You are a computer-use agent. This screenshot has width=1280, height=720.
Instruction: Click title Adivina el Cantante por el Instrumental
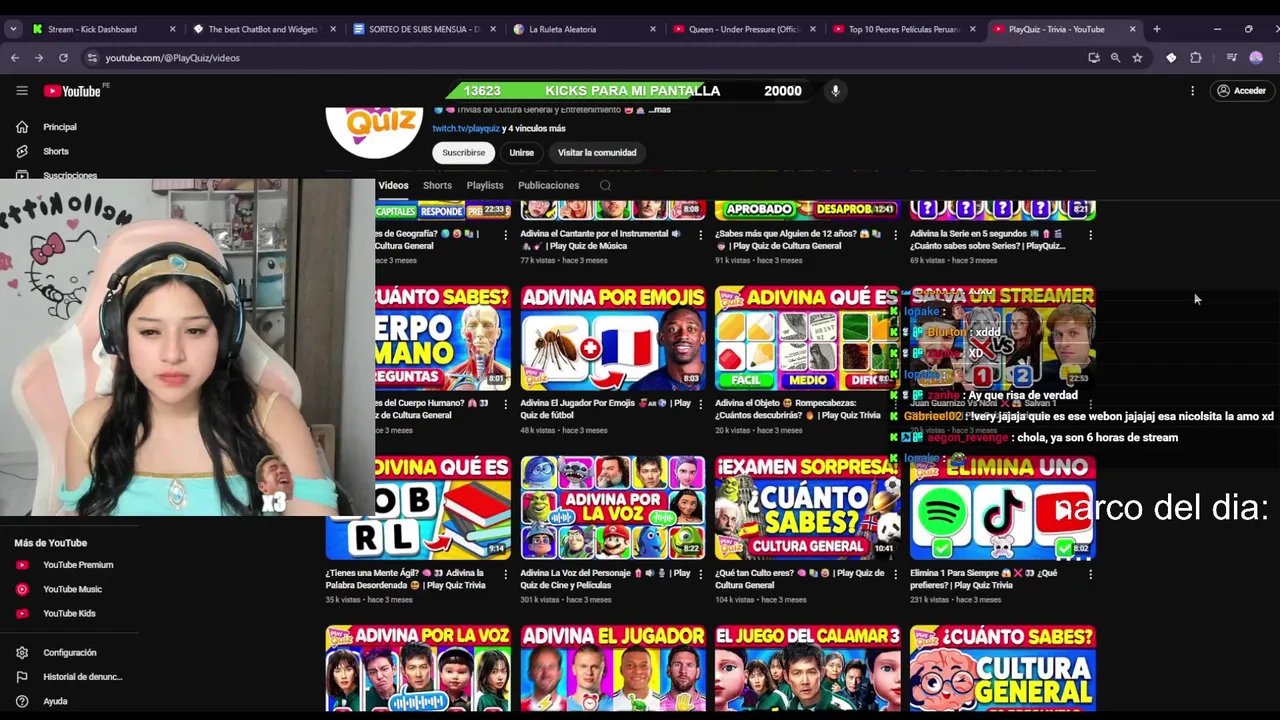point(600,240)
